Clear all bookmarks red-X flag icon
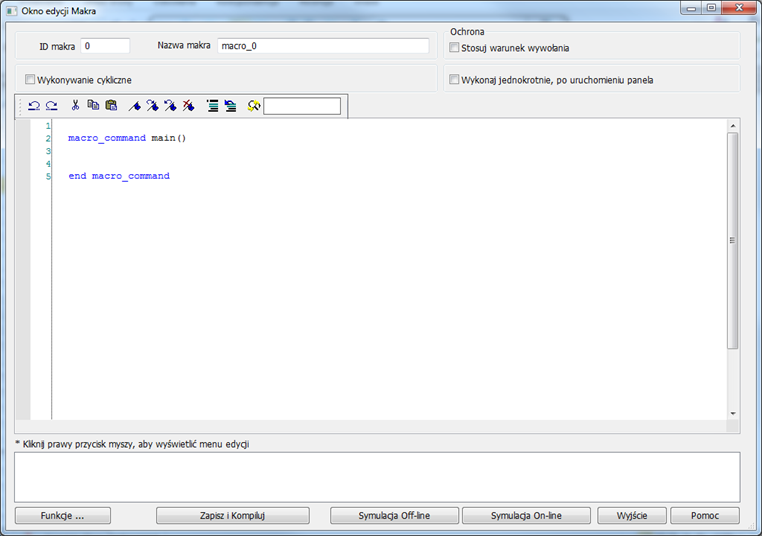The height and width of the screenshot is (536, 762). 189,105
